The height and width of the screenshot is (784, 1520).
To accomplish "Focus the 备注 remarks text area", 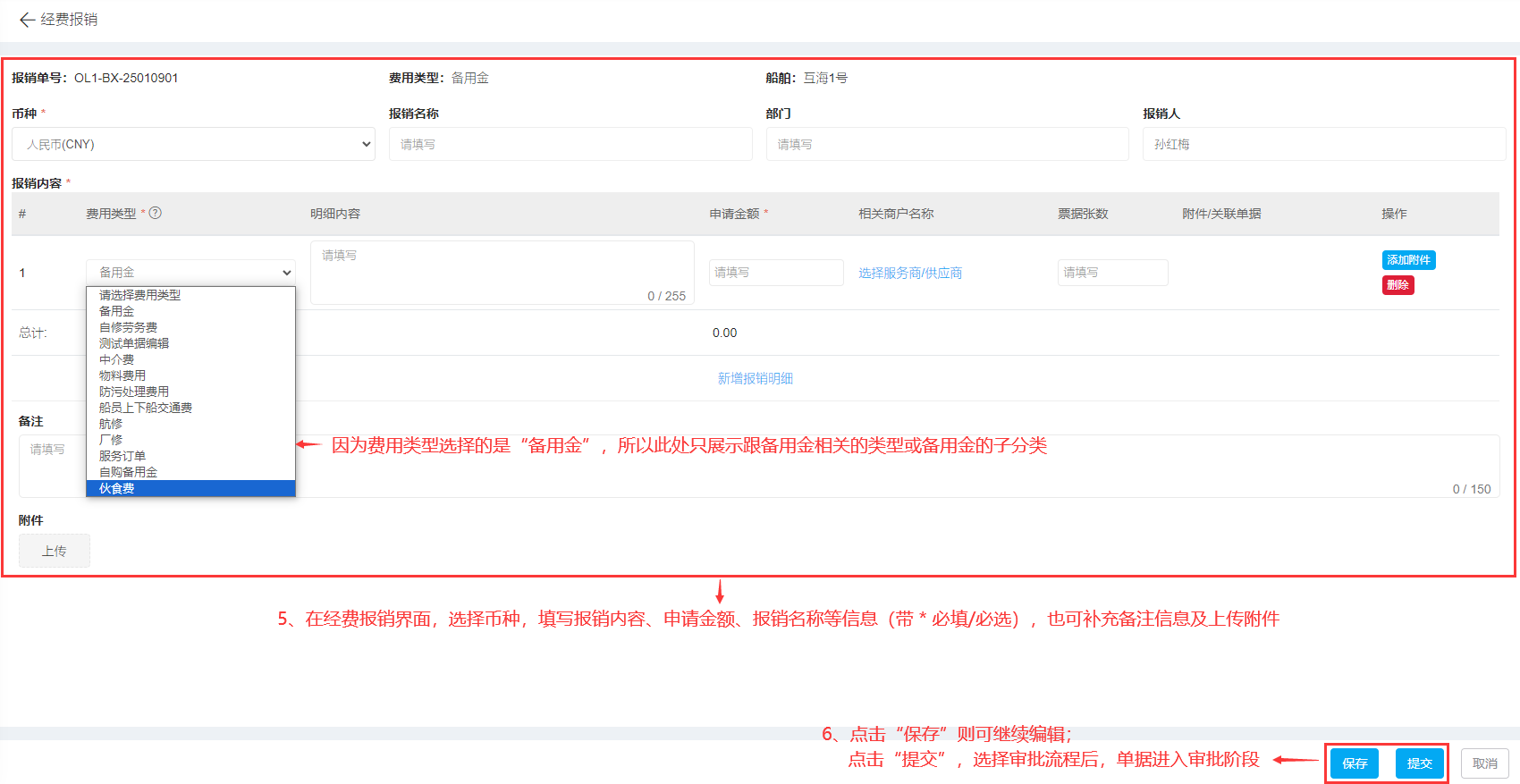I will (759, 466).
